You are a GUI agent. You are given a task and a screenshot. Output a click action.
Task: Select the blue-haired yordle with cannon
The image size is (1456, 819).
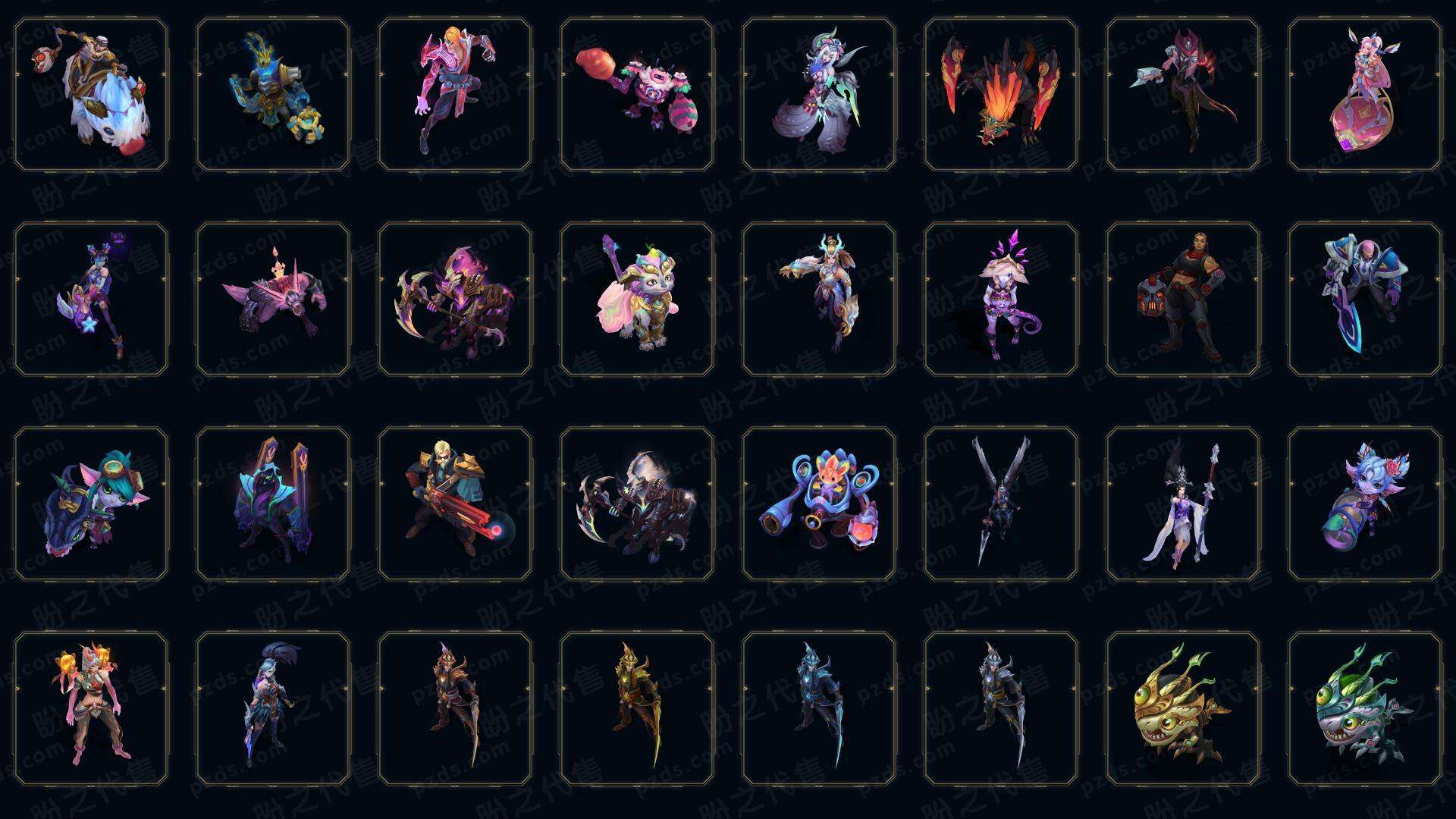pos(1365,504)
